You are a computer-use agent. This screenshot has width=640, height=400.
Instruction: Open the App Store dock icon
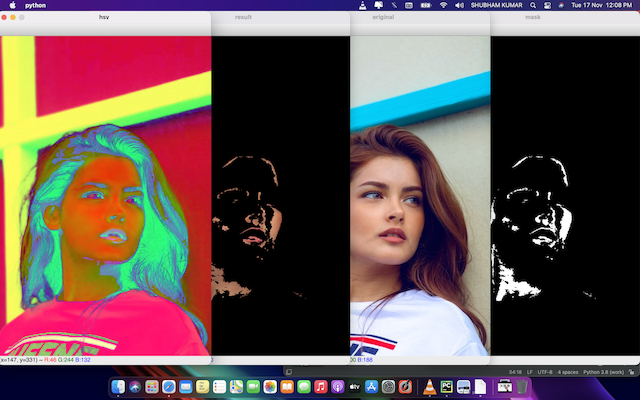(x=371, y=386)
